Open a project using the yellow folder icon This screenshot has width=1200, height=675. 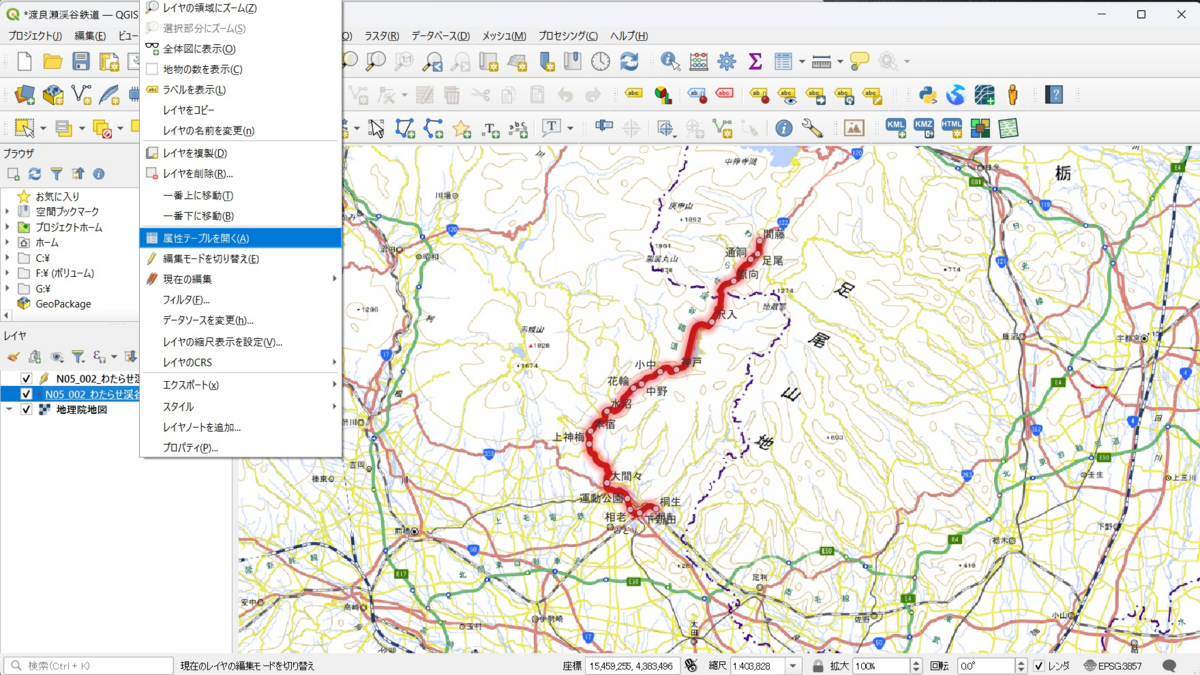[x=53, y=62]
